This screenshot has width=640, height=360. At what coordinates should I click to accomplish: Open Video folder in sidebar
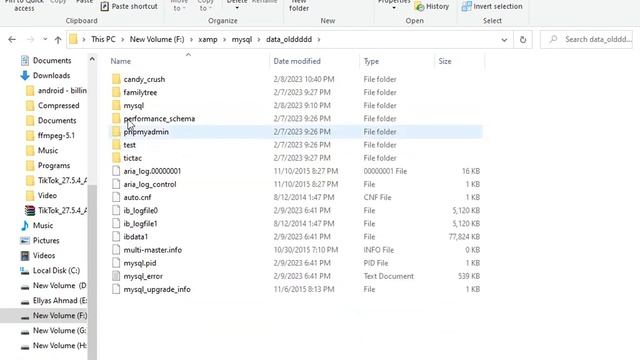point(47,196)
